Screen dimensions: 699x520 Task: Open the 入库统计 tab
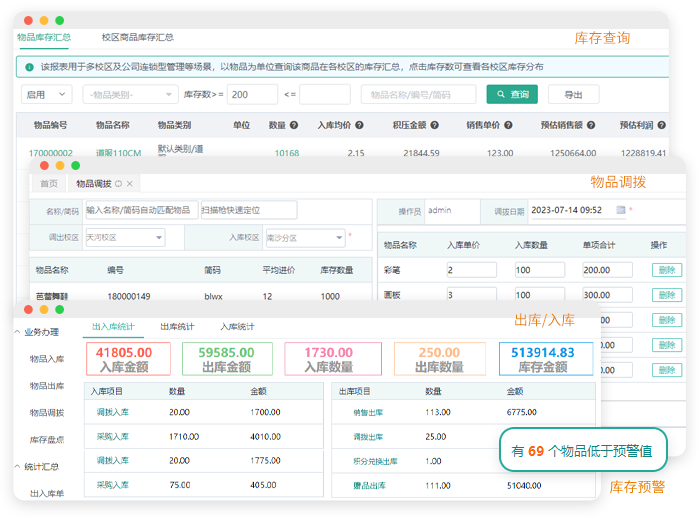[237, 327]
